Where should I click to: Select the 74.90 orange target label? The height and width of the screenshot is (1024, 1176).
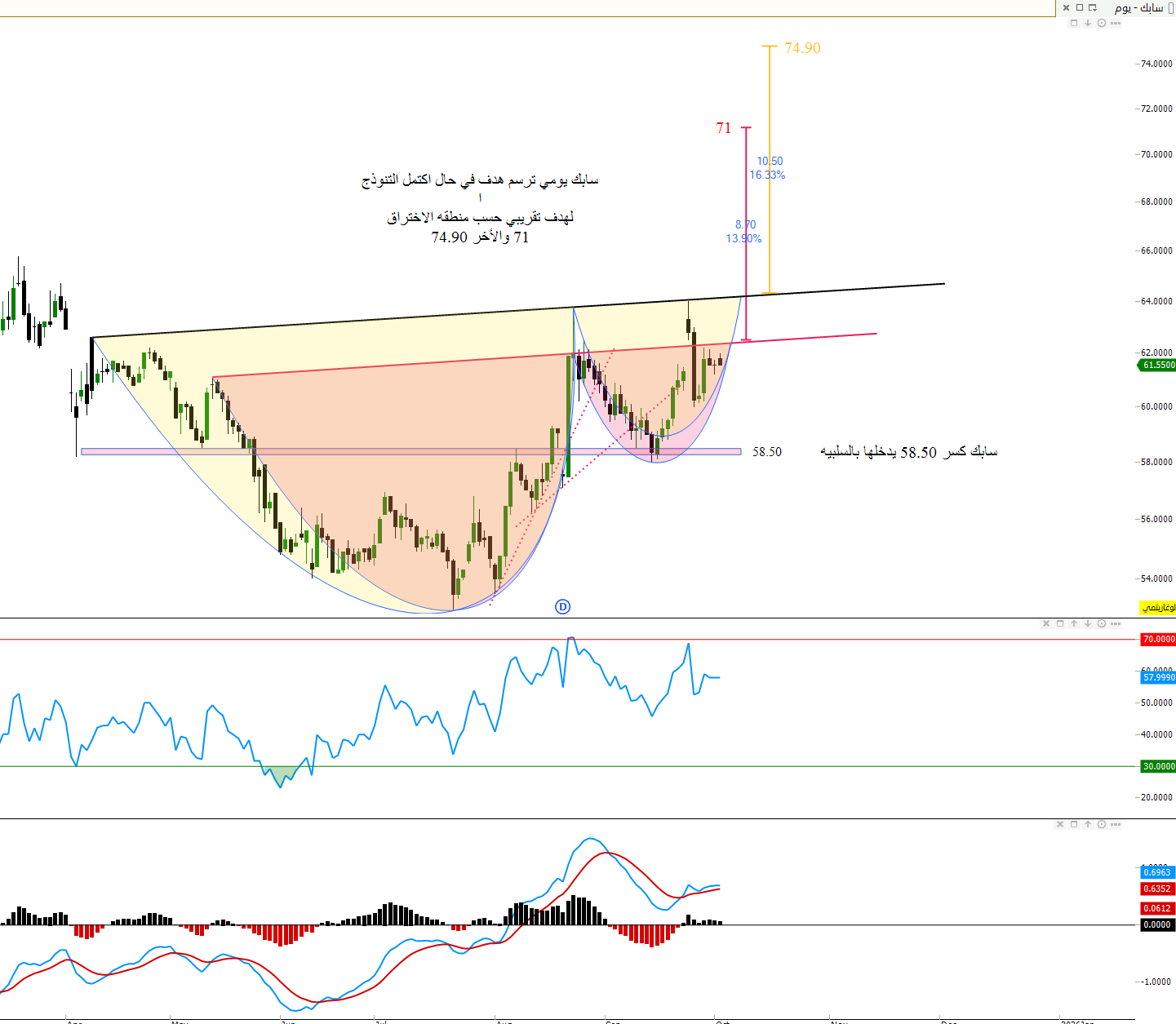802,48
